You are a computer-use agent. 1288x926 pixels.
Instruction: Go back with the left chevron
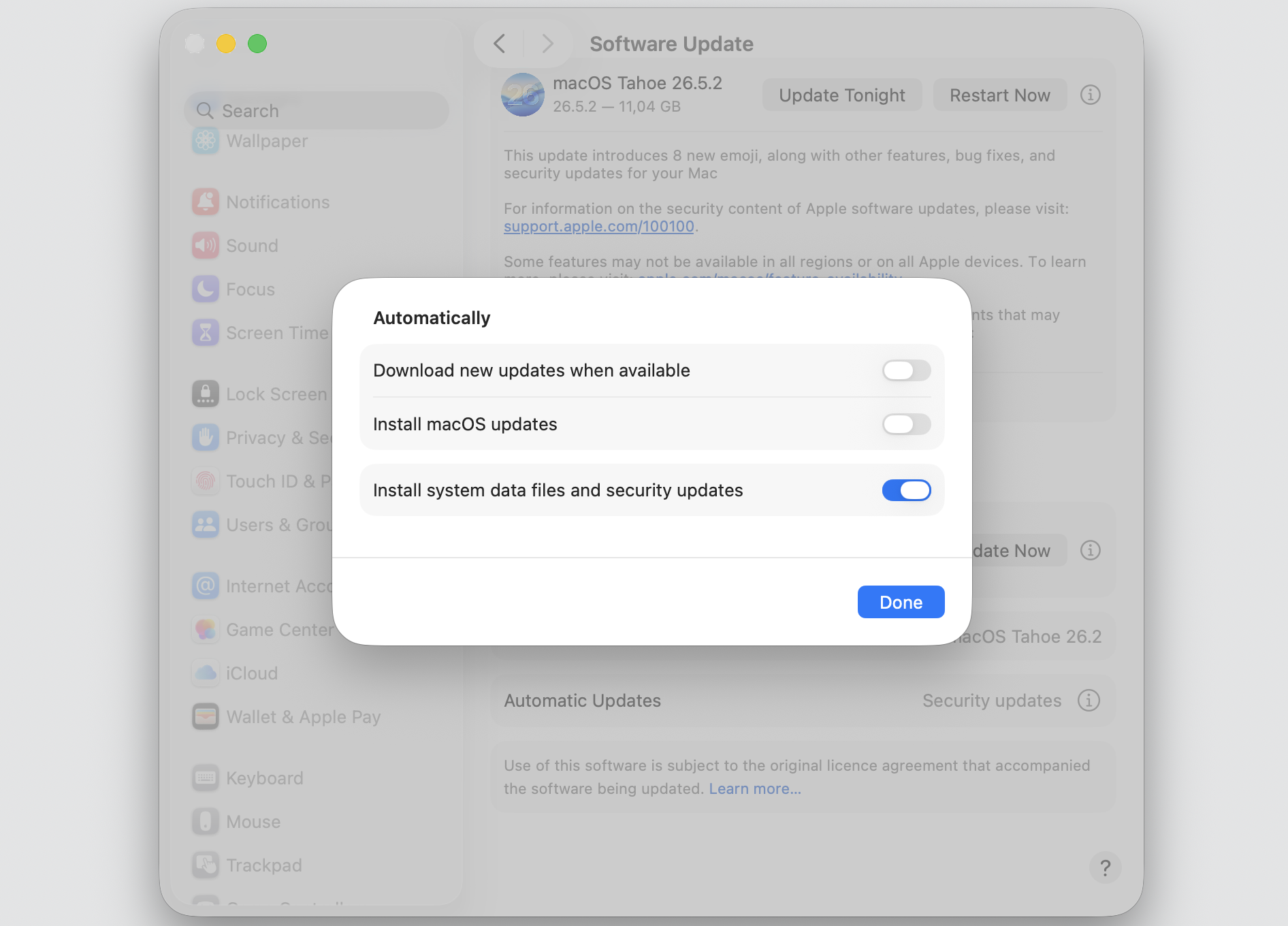[499, 44]
